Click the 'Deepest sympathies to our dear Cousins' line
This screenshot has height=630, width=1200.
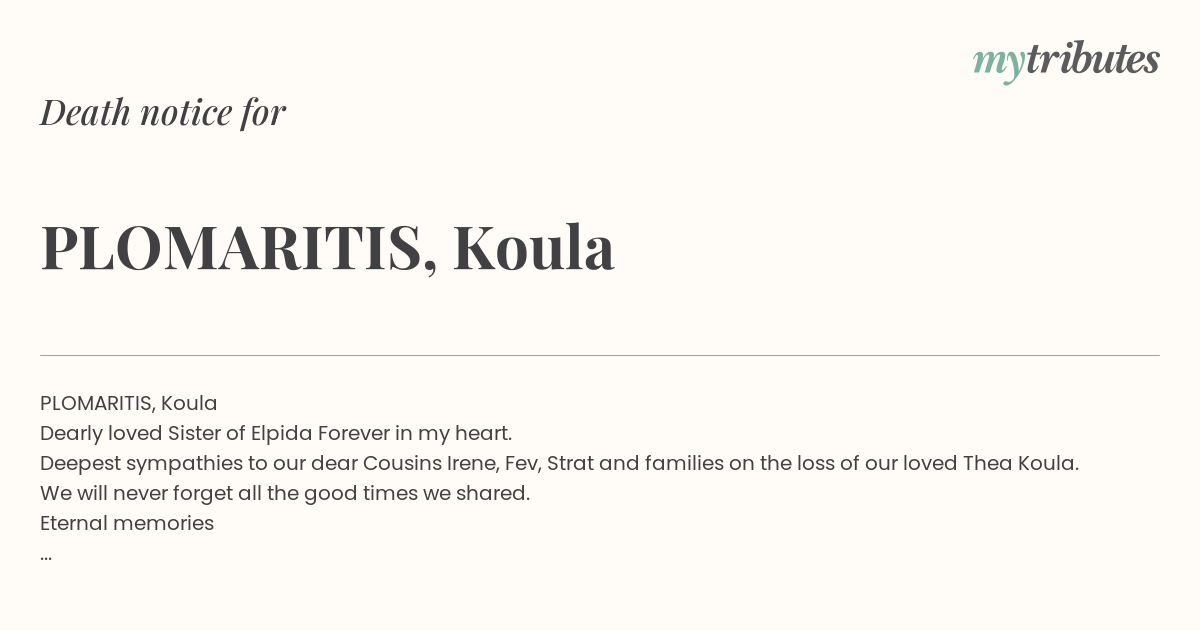[x=559, y=463]
